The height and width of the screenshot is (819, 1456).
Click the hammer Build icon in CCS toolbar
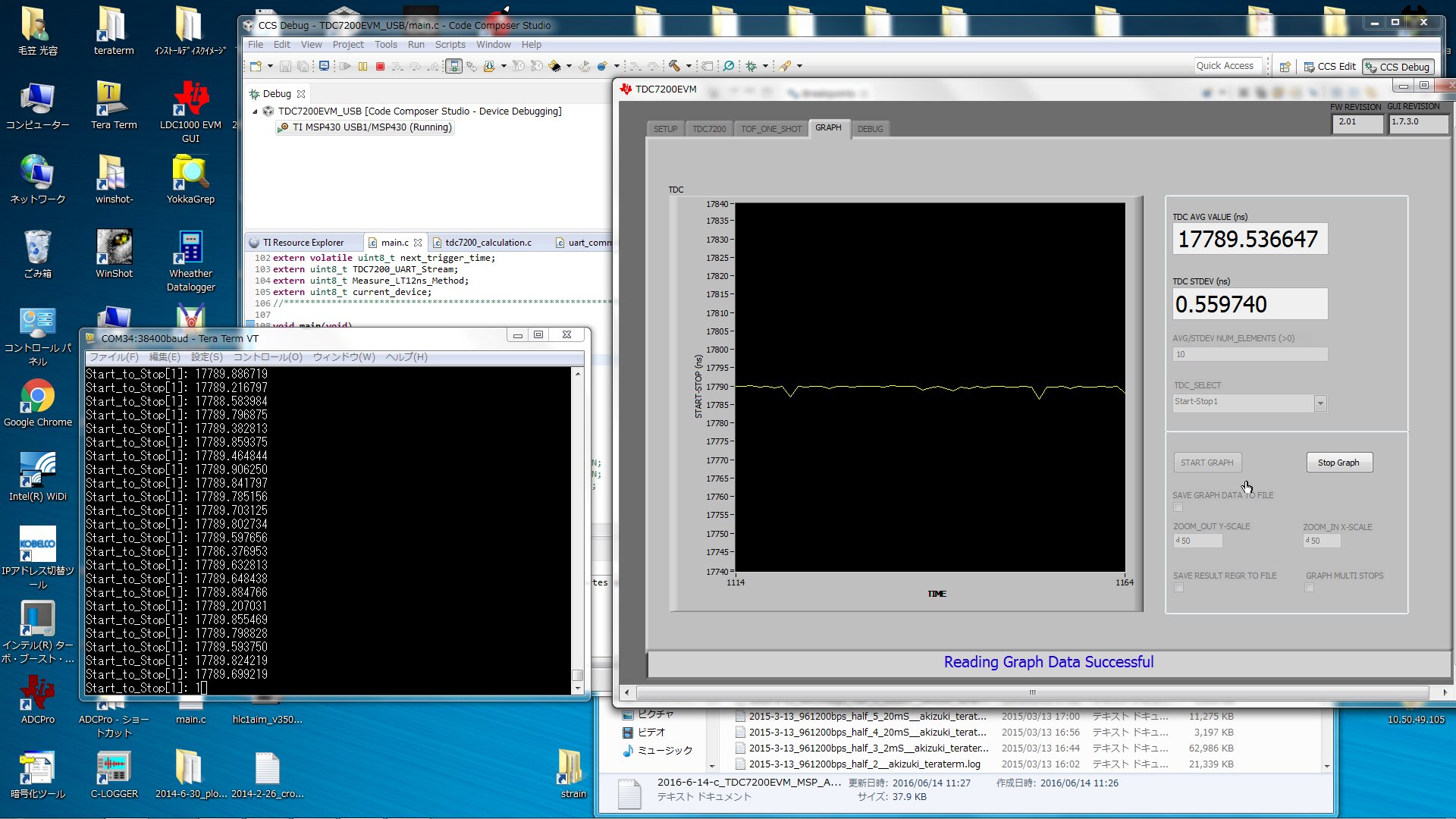pyautogui.click(x=674, y=66)
